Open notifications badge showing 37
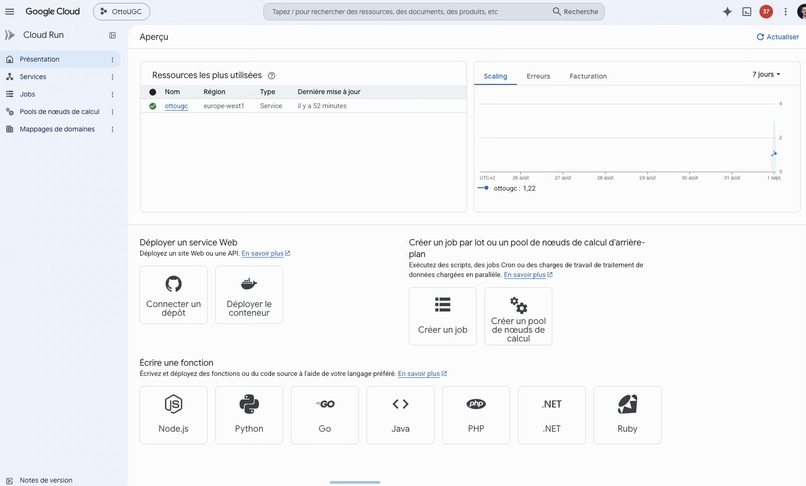The image size is (806, 486). 766,11
